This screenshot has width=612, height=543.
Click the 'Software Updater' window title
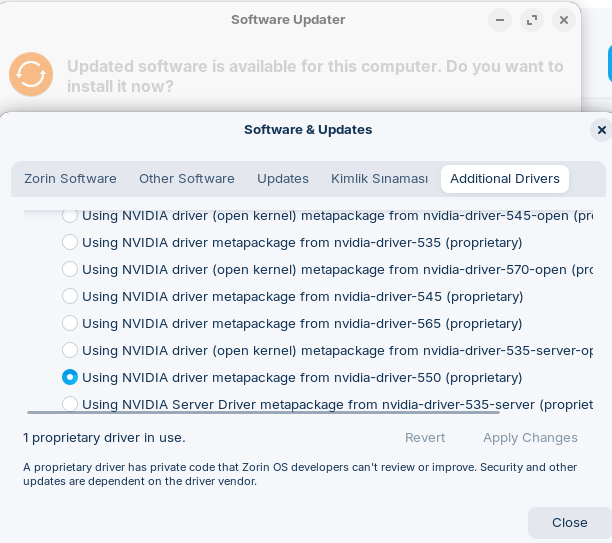[288, 20]
